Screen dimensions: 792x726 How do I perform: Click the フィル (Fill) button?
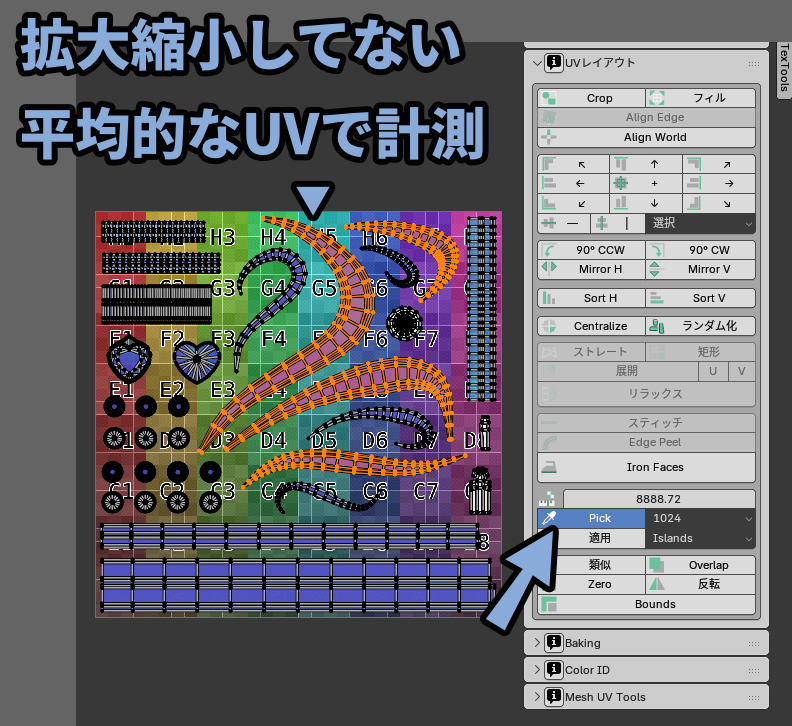(701, 98)
